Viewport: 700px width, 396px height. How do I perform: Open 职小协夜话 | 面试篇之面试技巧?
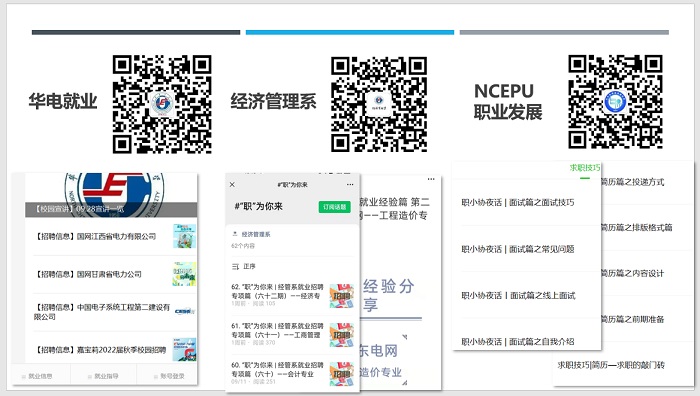[518, 203]
